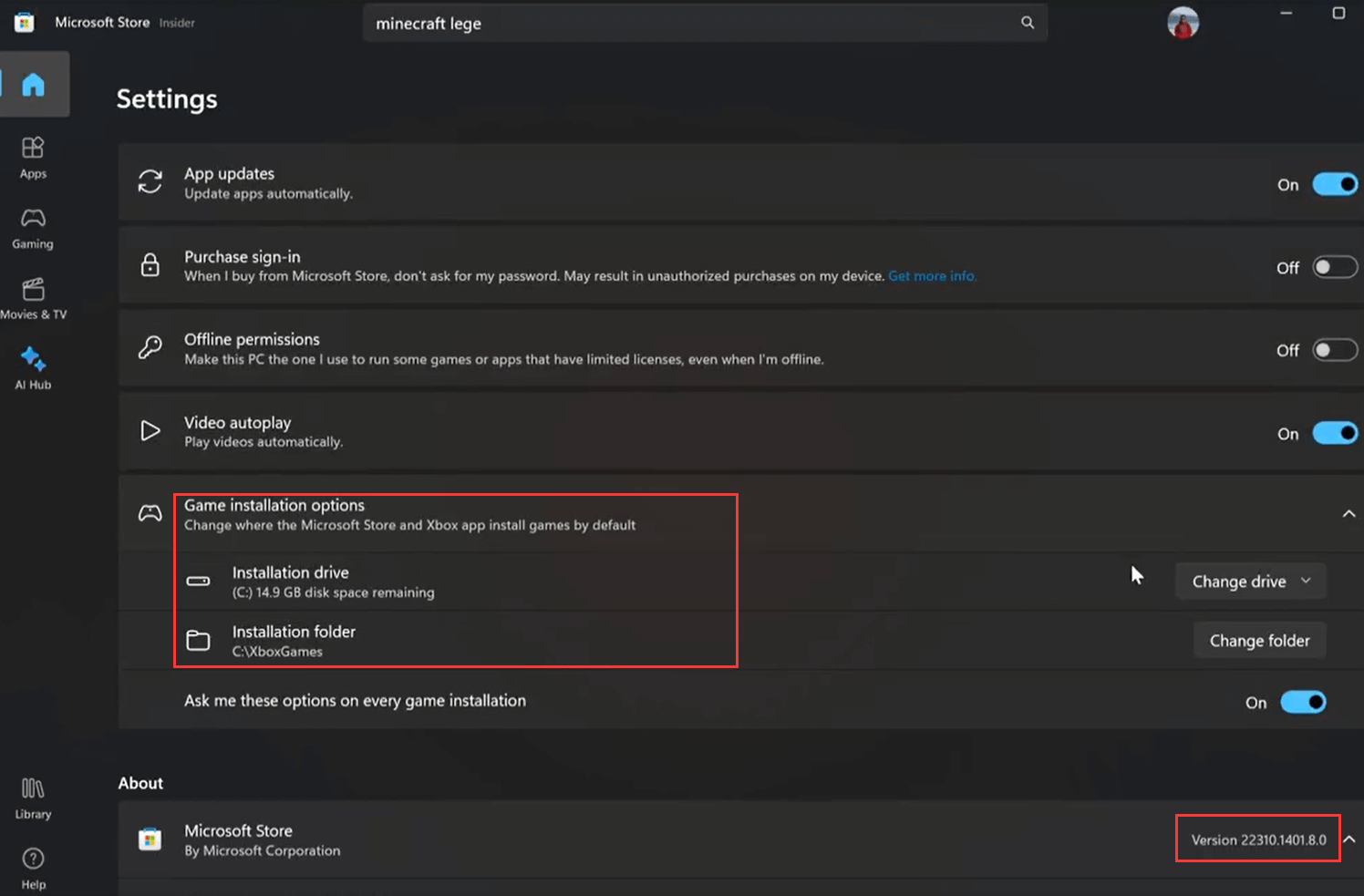The image size is (1364, 896).
Task: Collapse the Game installation options section
Action: [1348, 514]
